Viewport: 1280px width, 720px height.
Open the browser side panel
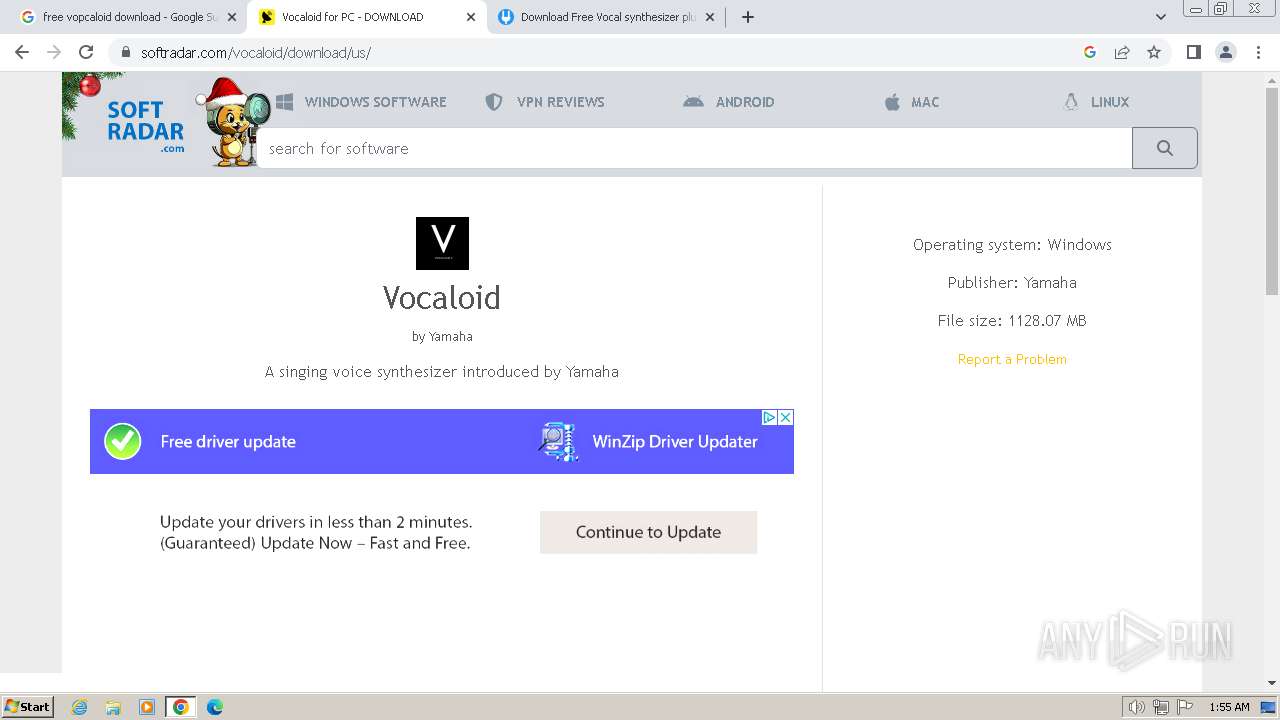click(x=1193, y=52)
